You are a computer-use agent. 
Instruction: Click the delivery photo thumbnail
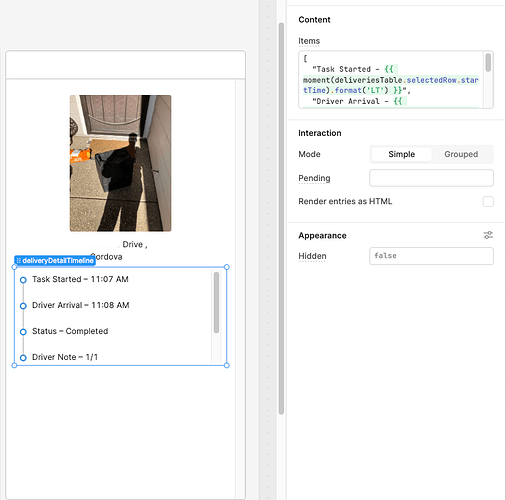point(120,163)
